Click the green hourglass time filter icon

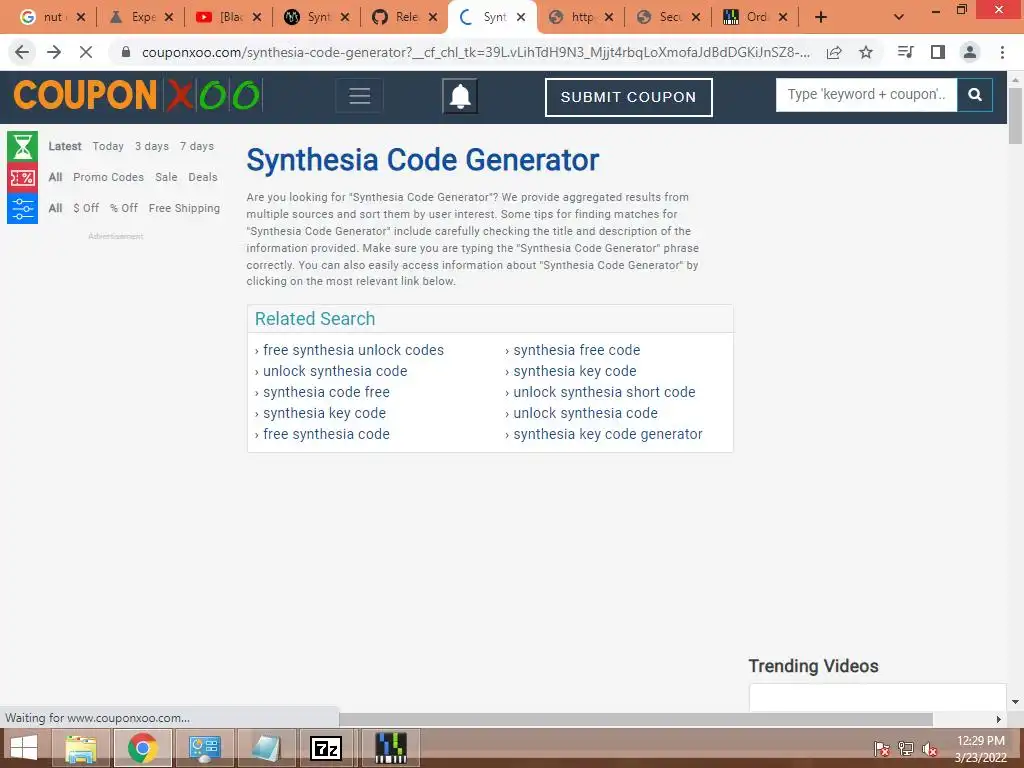(x=22, y=146)
